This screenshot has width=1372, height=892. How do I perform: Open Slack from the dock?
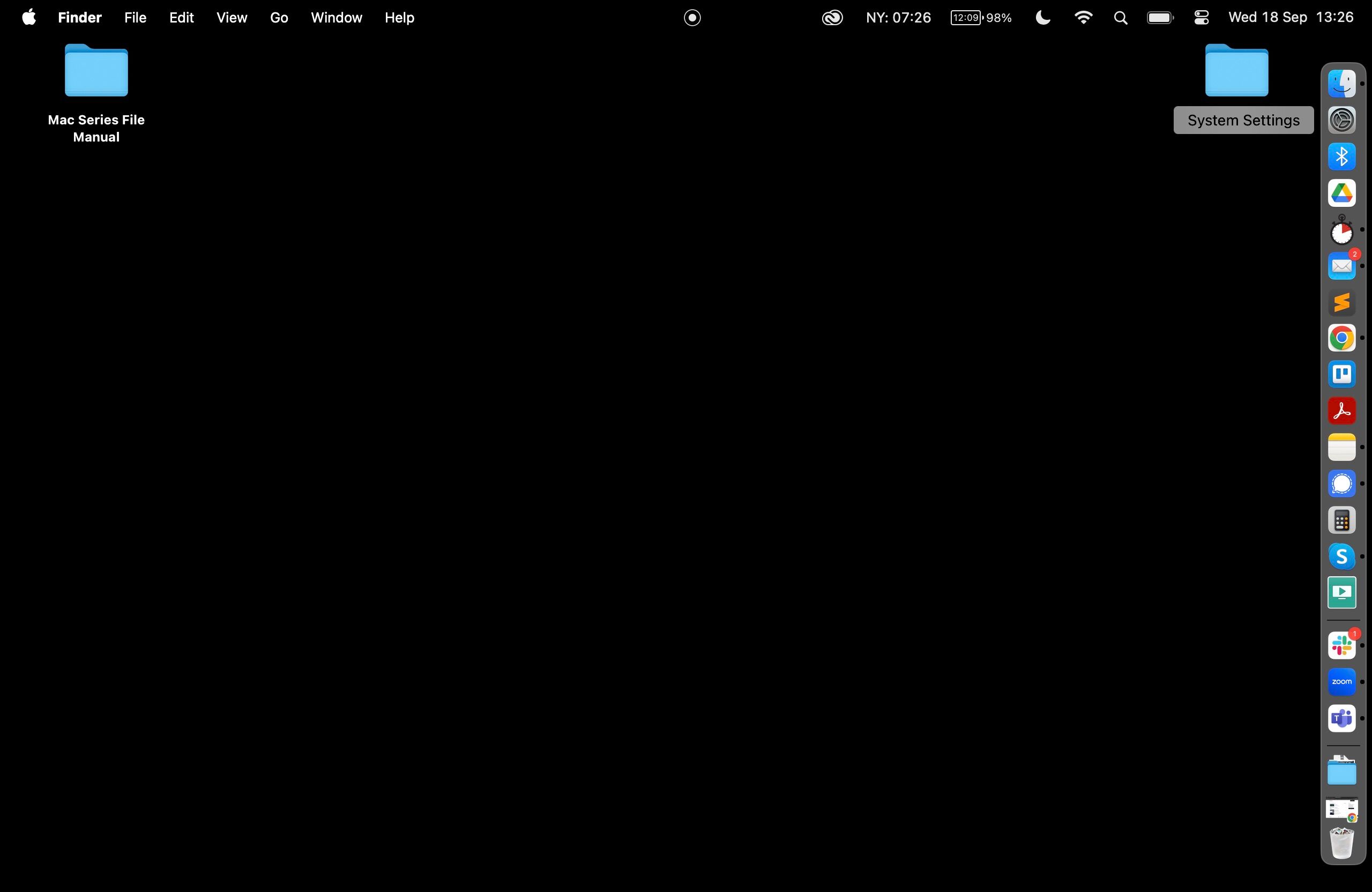click(x=1341, y=645)
